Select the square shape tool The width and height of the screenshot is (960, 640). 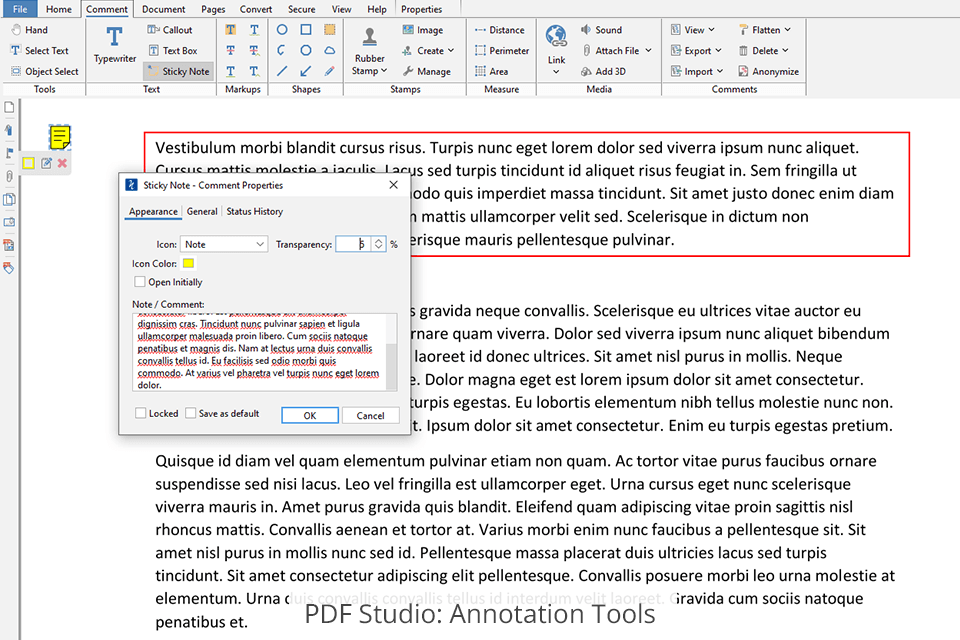point(306,29)
